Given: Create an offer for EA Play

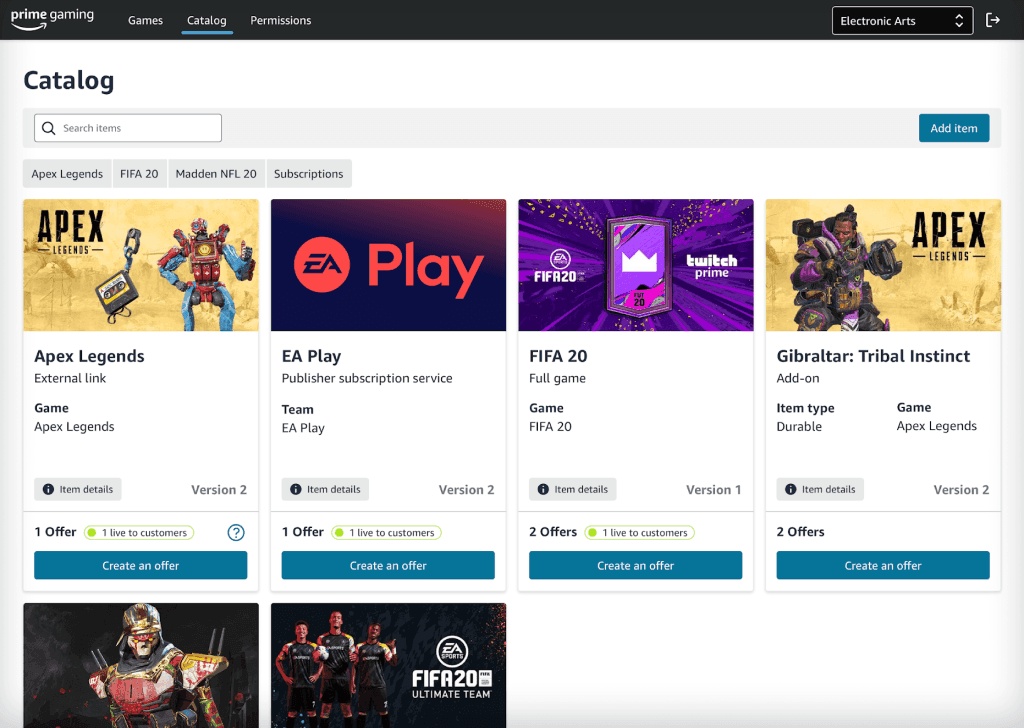Looking at the screenshot, I should pyautogui.click(x=388, y=565).
